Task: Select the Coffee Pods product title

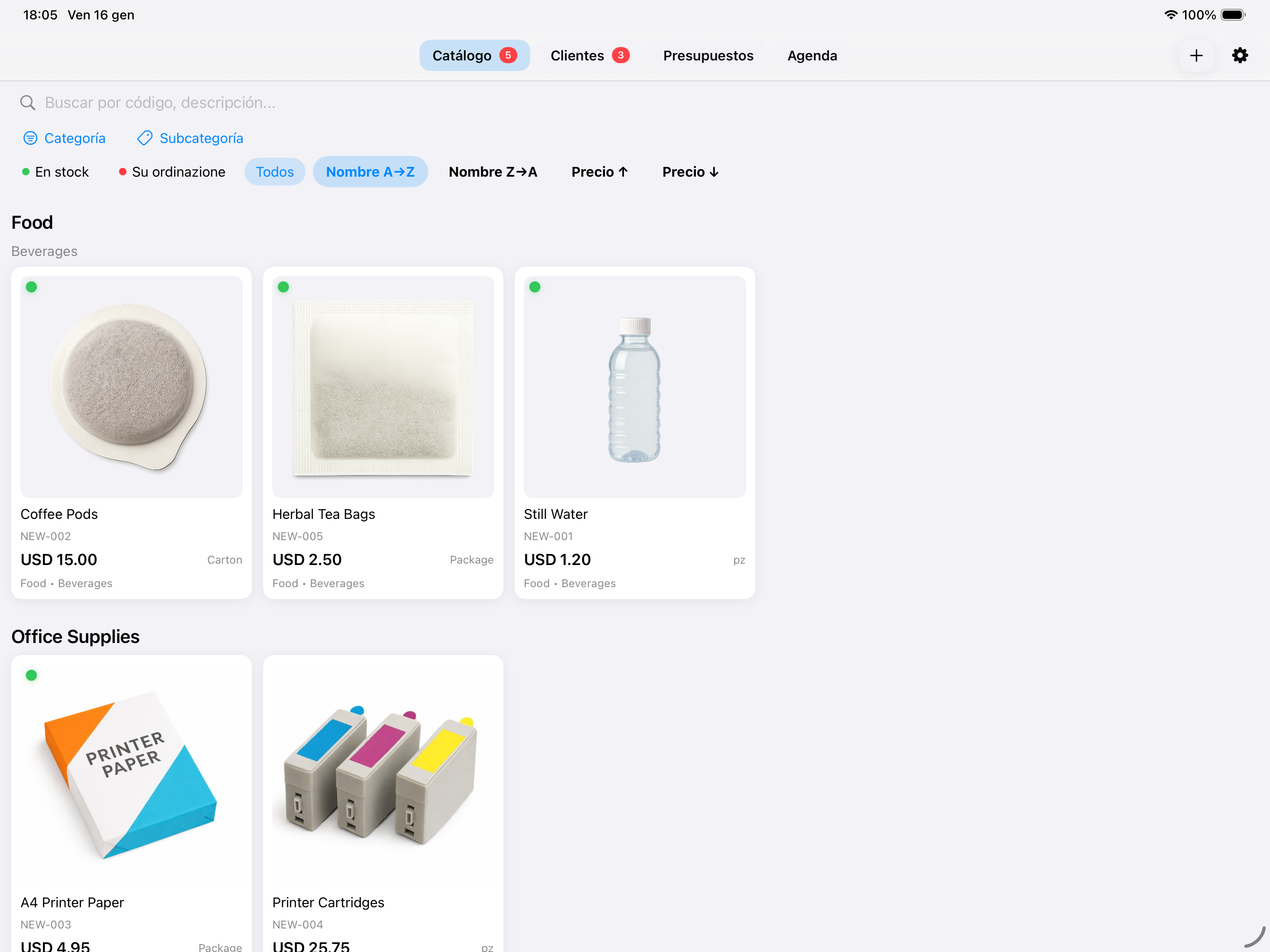Action: (x=59, y=514)
